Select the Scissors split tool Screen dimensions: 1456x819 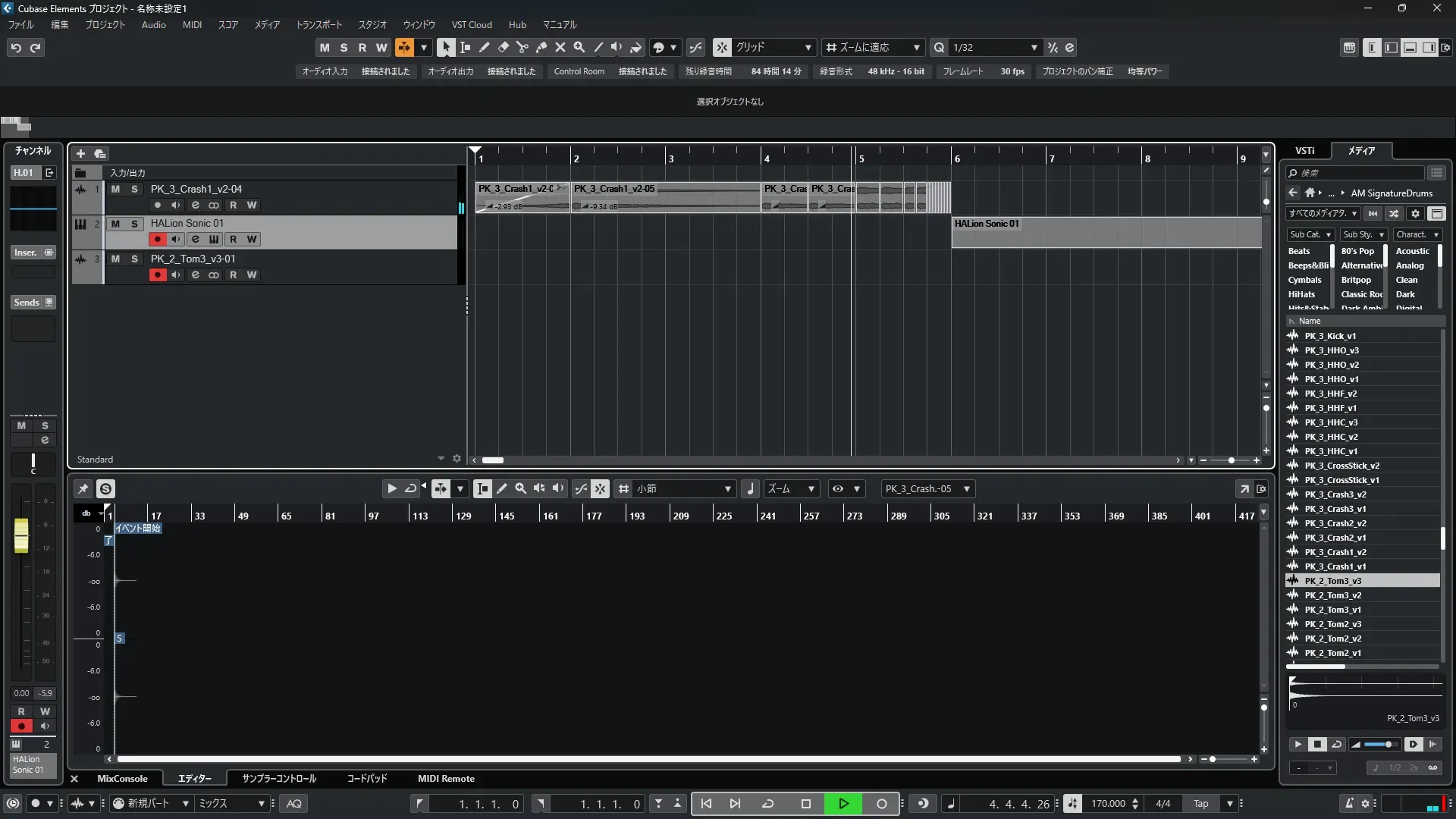[x=522, y=47]
